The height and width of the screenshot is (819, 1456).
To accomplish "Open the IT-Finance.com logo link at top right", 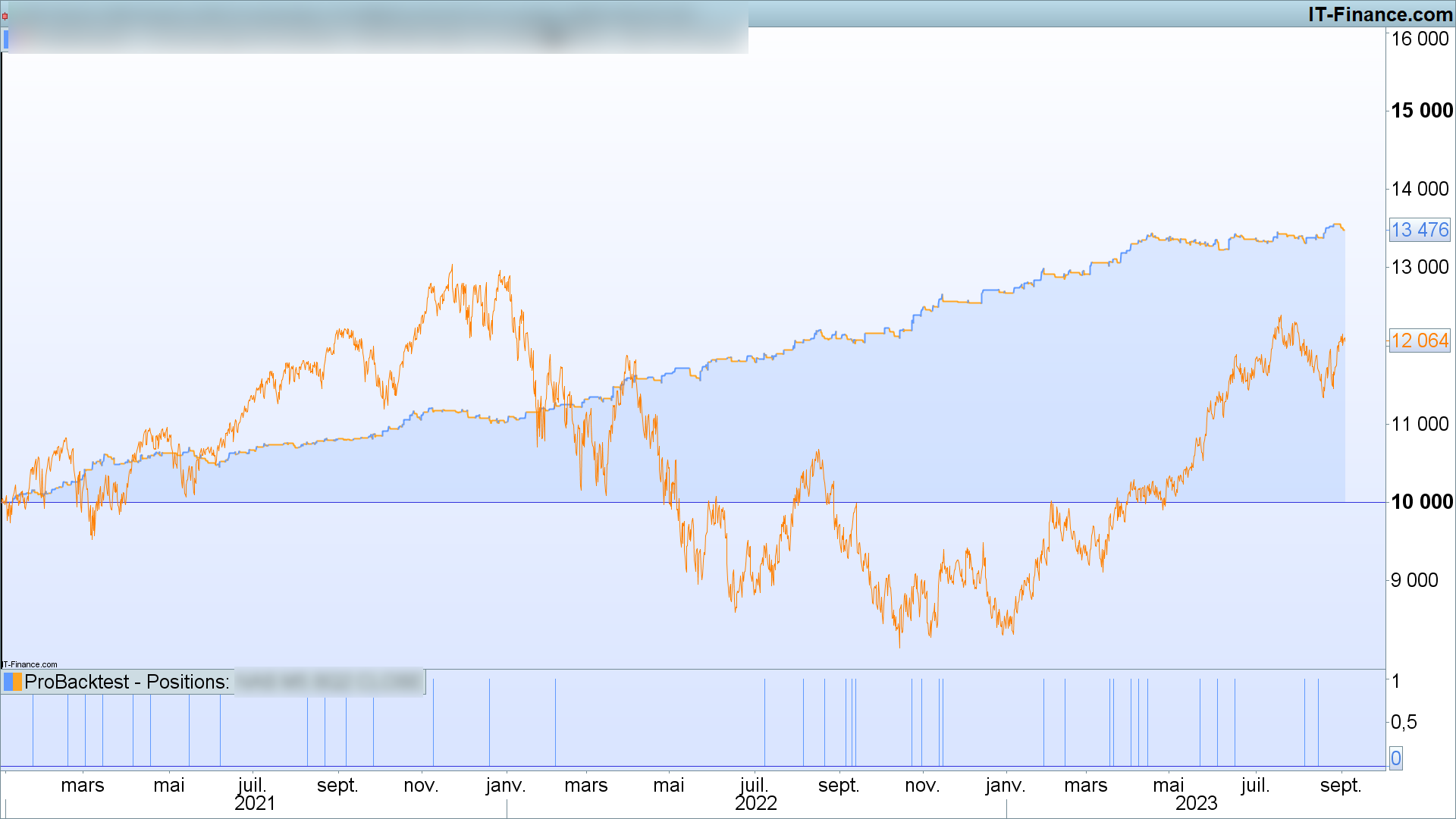I will 1380,14.
